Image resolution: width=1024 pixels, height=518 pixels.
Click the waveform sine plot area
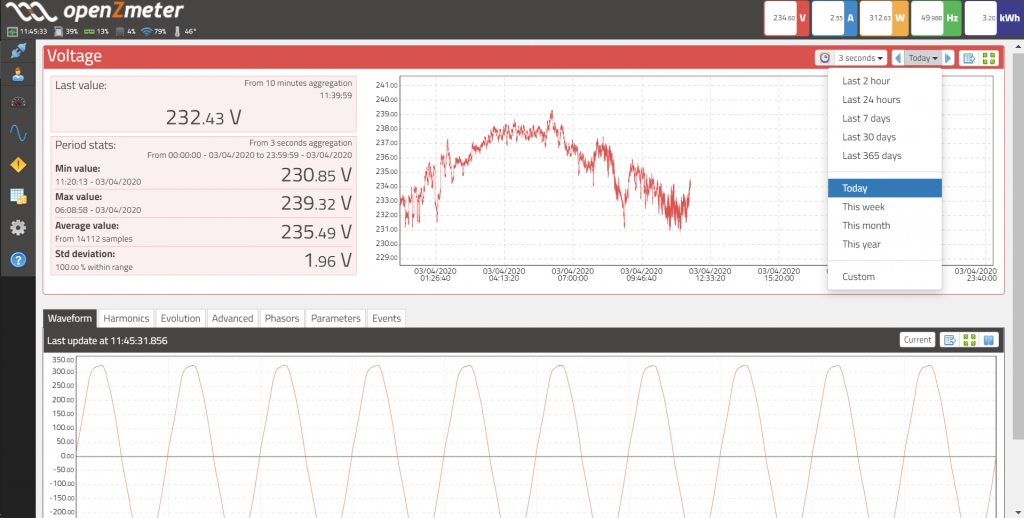click(x=536, y=436)
